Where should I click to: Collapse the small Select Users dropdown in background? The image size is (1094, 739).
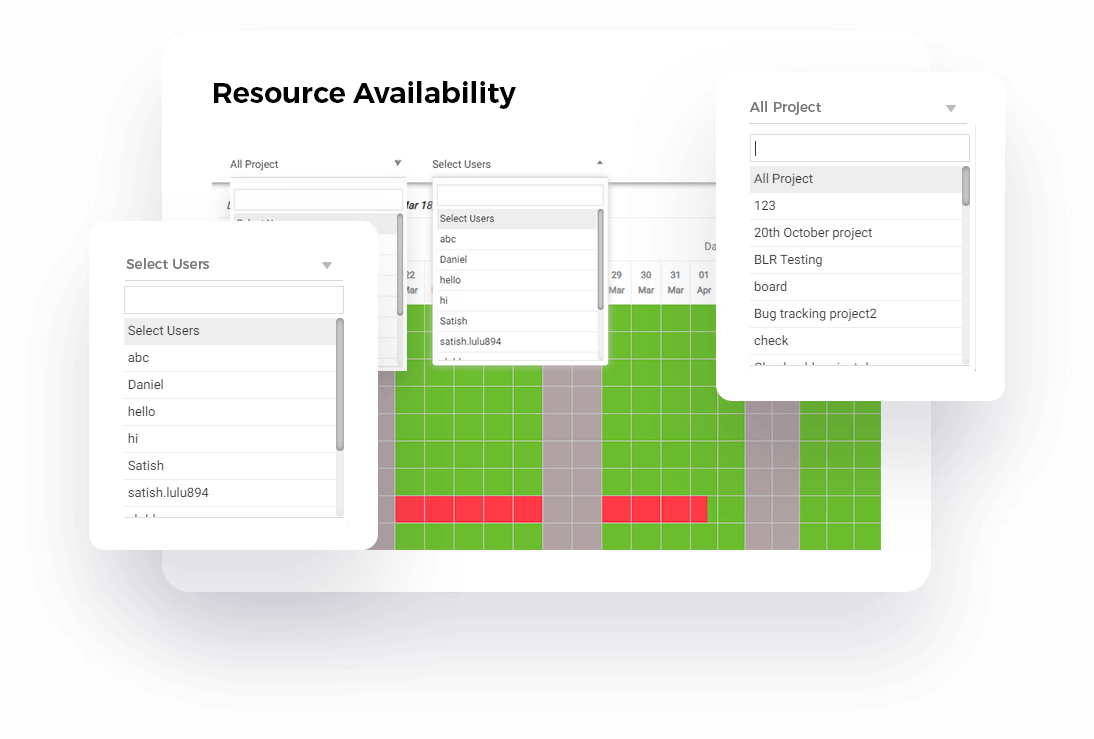(x=599, y=163)
